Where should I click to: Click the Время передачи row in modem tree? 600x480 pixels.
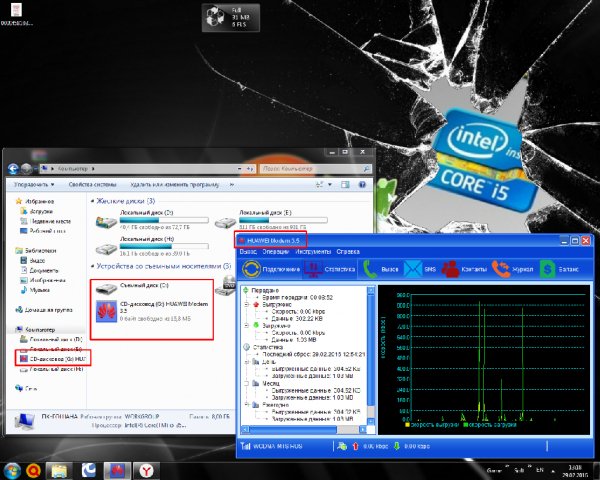297,297
